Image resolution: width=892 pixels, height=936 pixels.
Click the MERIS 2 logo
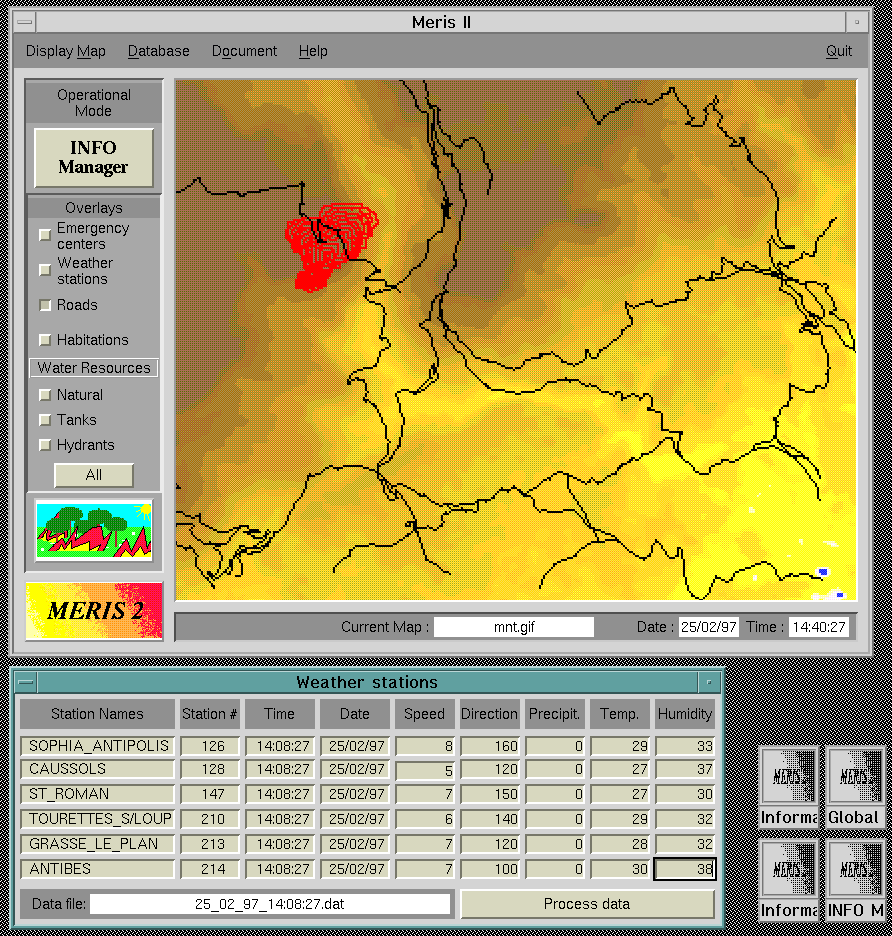tap(94, 611)
